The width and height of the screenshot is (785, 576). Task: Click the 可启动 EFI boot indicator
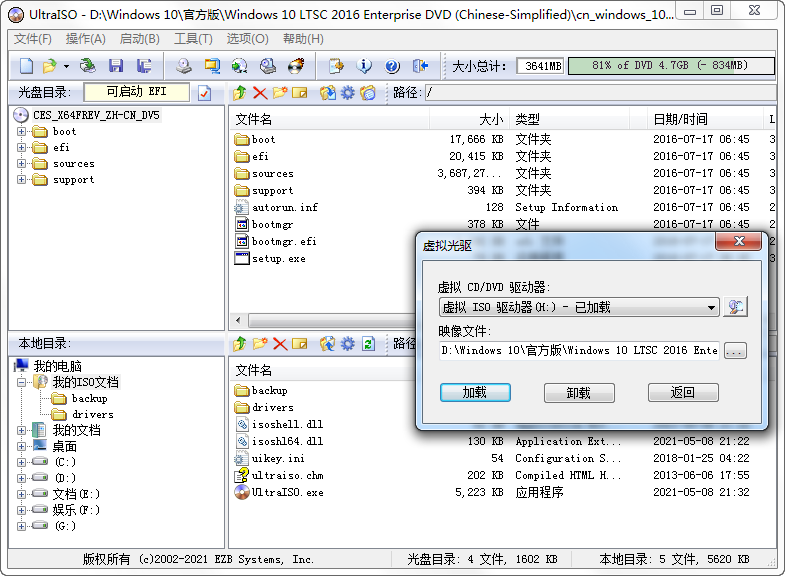(137, 92)
